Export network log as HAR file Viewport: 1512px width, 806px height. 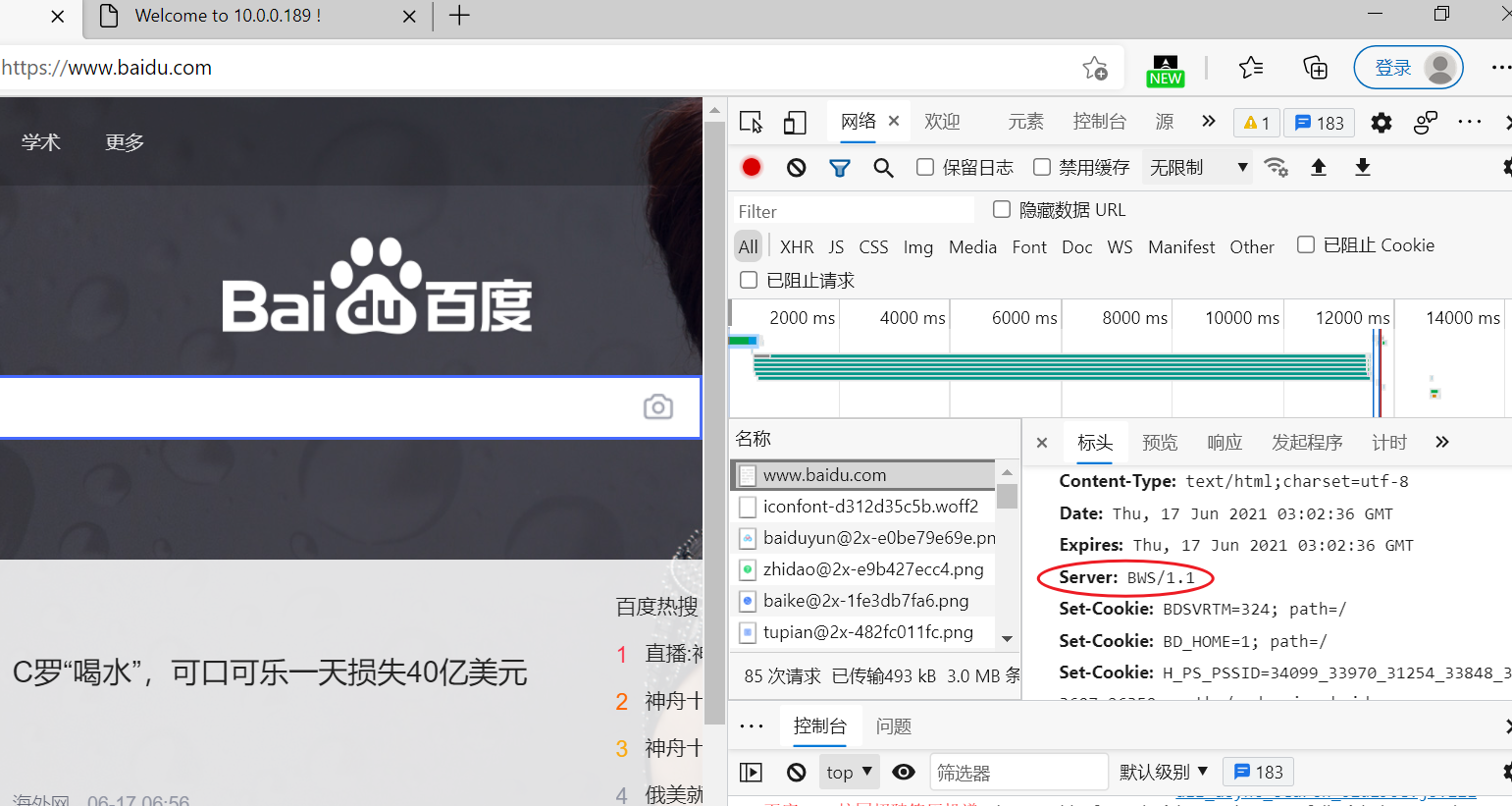[x=1362, y=167]
